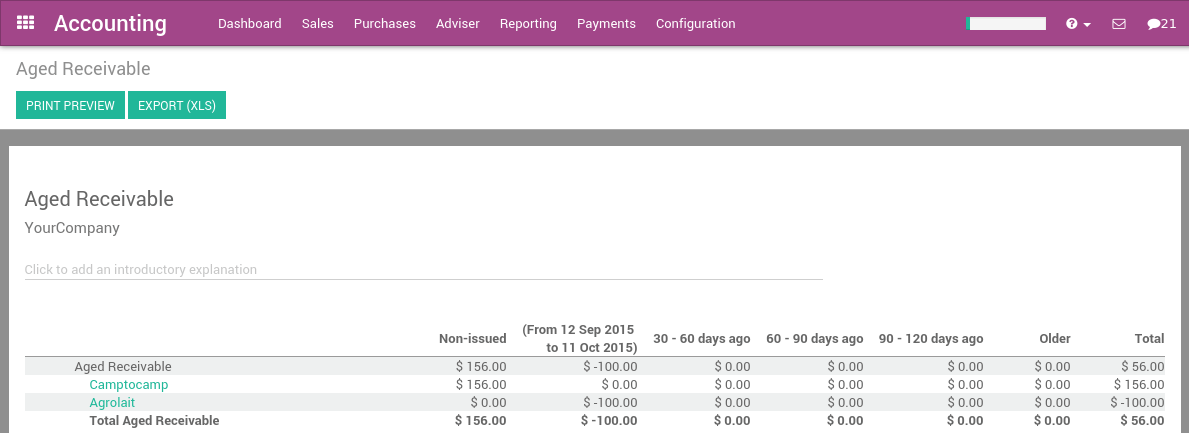Open the chat conversations icon
The height and width of the screenshot is (433, 1189).
pyautogui.click(x=1161, y=24)
